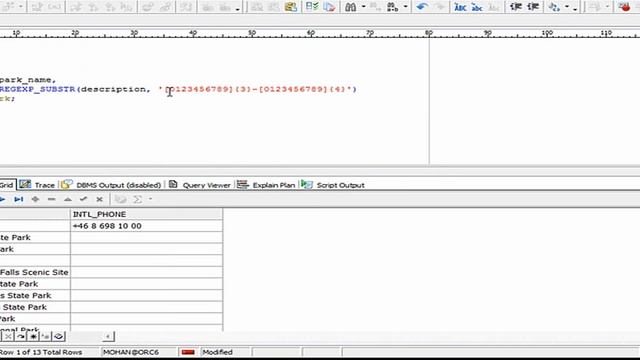Click the red indicator in the status bar
Screen dimensions: 640x360
(x=188, y=352)
